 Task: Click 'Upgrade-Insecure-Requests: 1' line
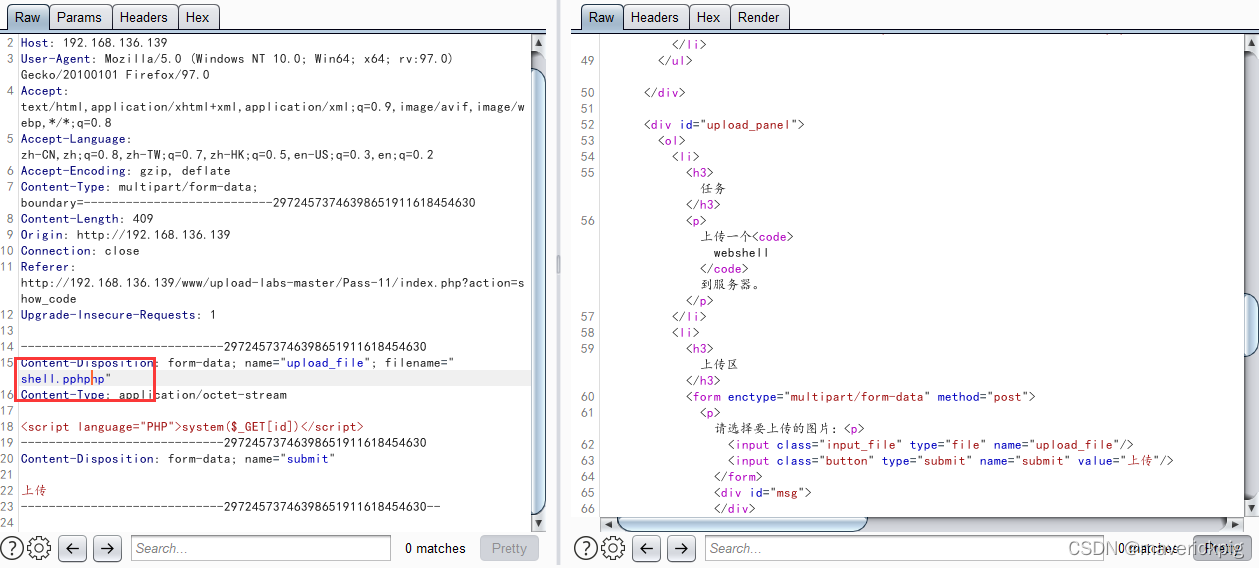118,315
